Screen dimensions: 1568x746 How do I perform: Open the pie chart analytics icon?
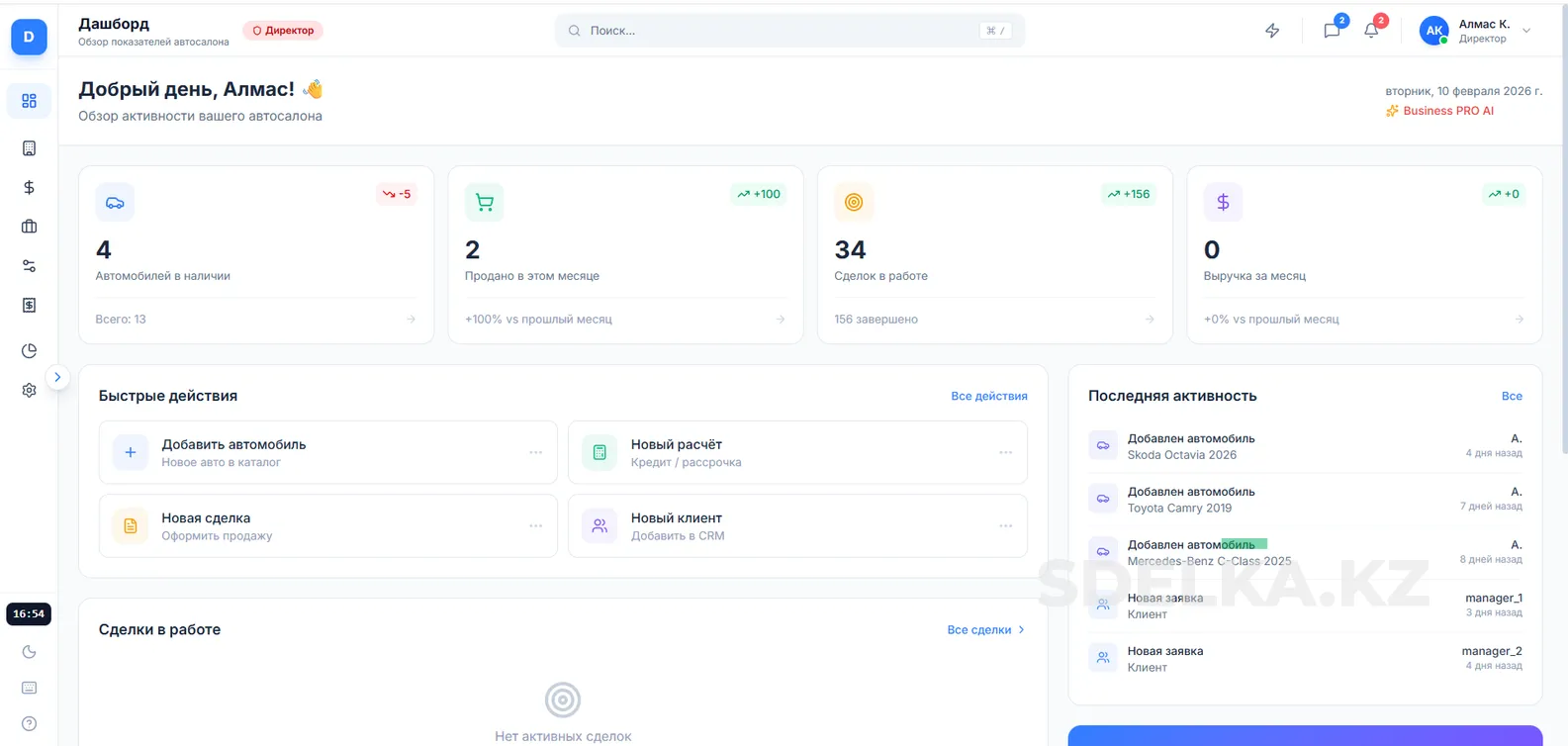[29, 351]
